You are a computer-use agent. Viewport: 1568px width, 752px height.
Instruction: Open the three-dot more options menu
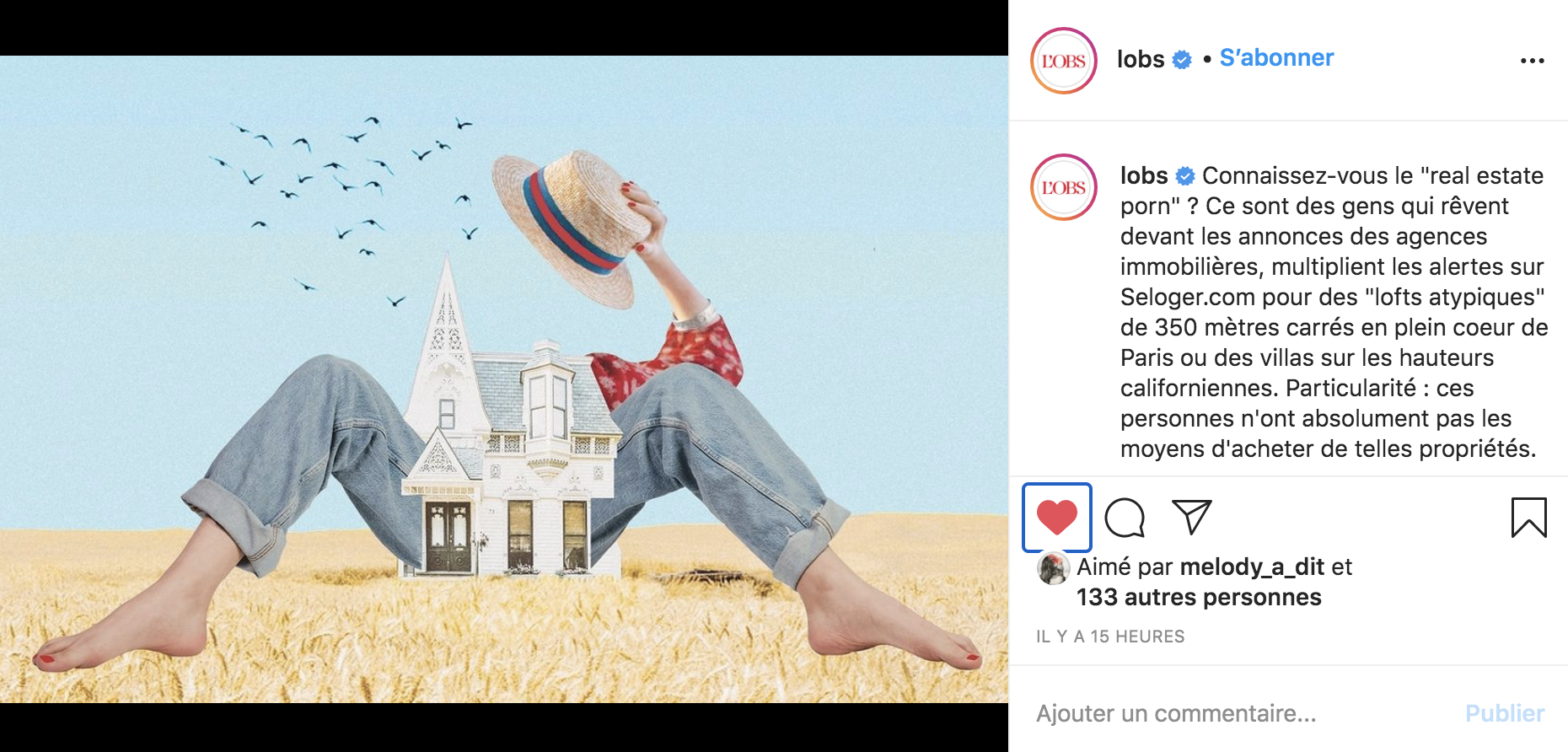1532,61
